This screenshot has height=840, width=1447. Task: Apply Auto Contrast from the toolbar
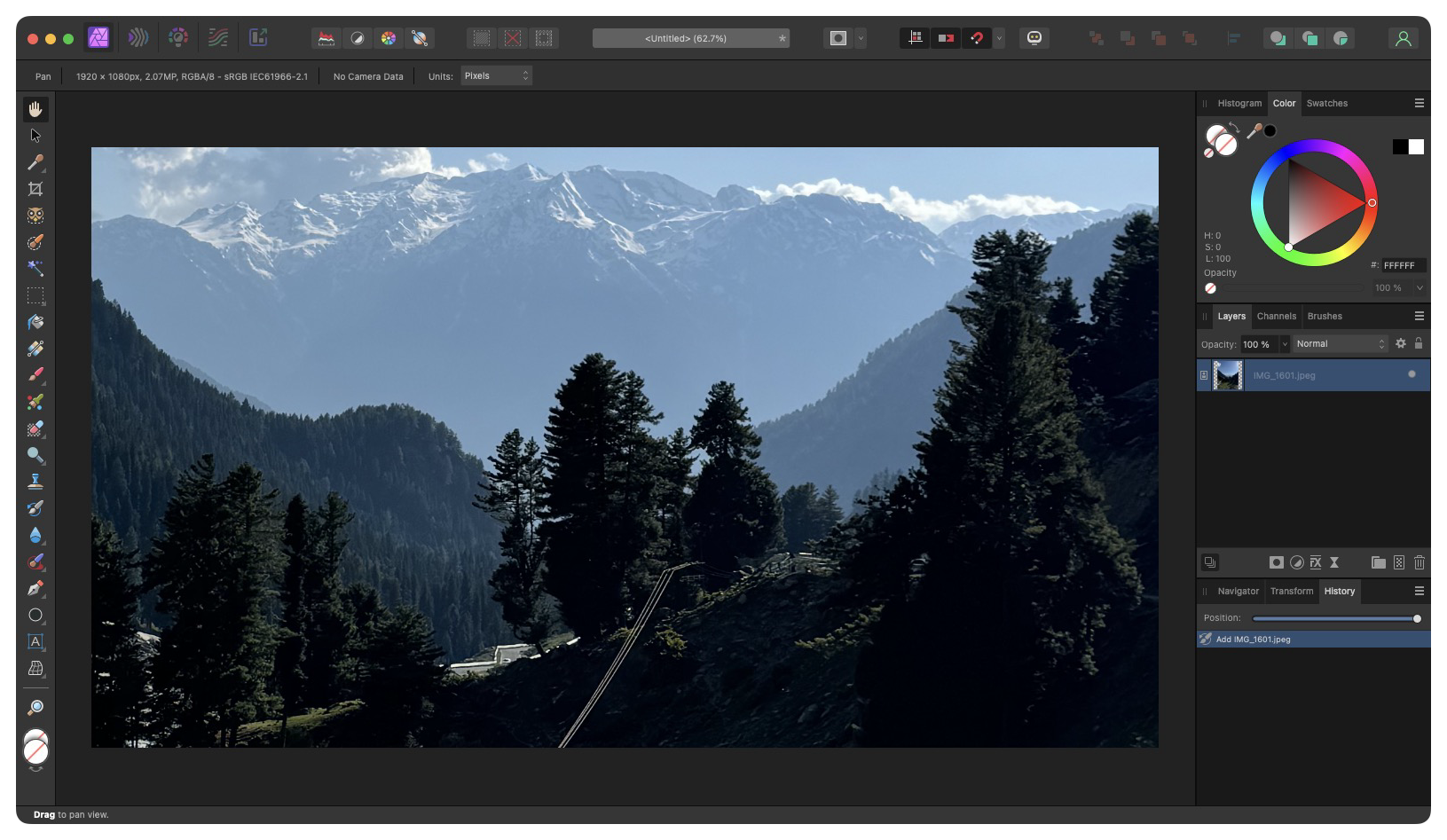[x=357, y=38]
